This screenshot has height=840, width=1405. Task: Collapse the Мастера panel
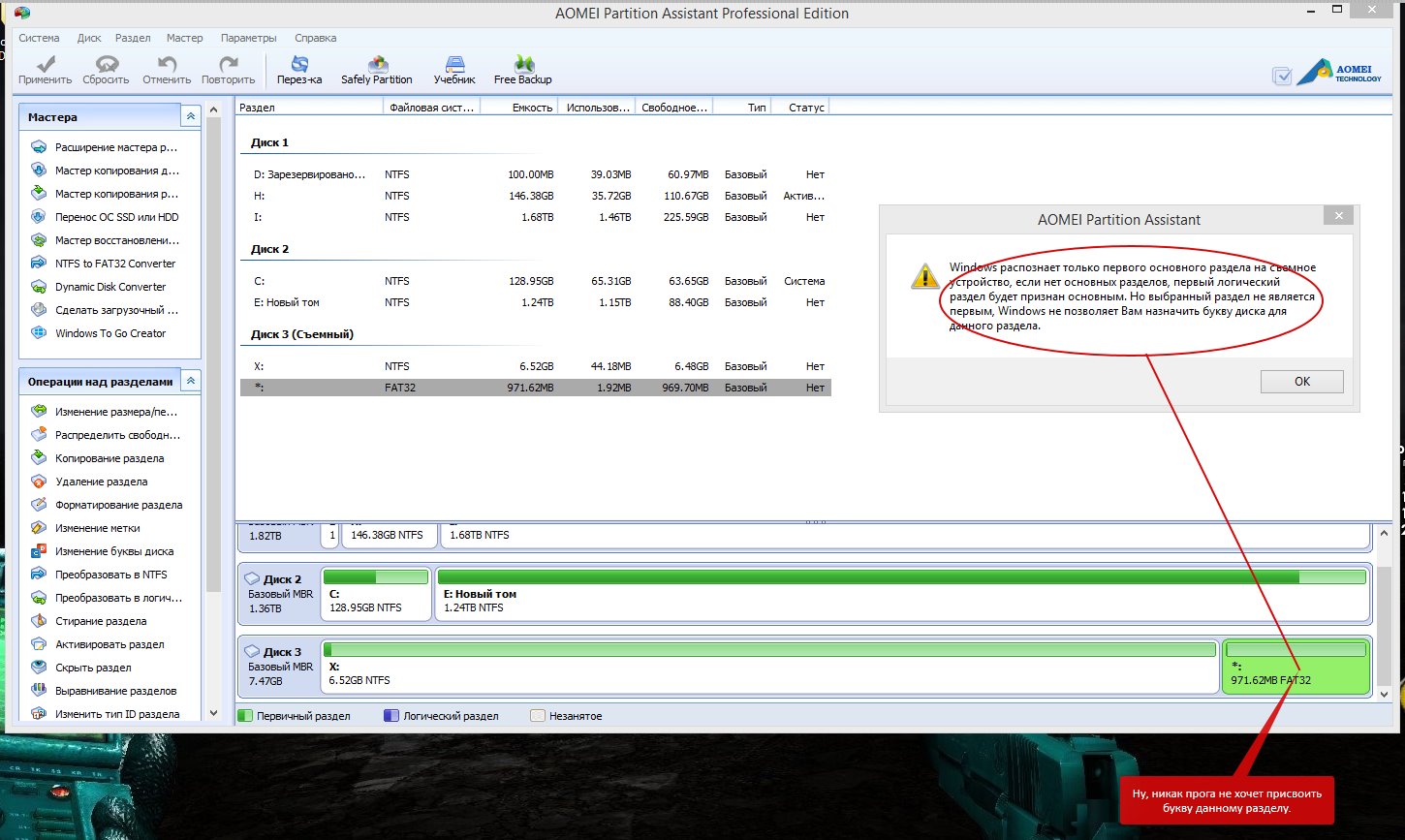[191, 116]
